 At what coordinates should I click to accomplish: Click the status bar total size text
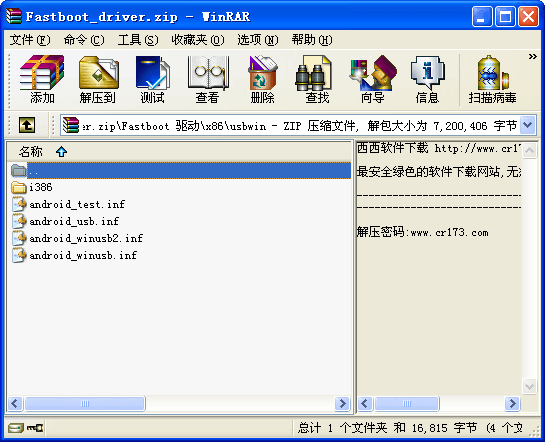409,428
